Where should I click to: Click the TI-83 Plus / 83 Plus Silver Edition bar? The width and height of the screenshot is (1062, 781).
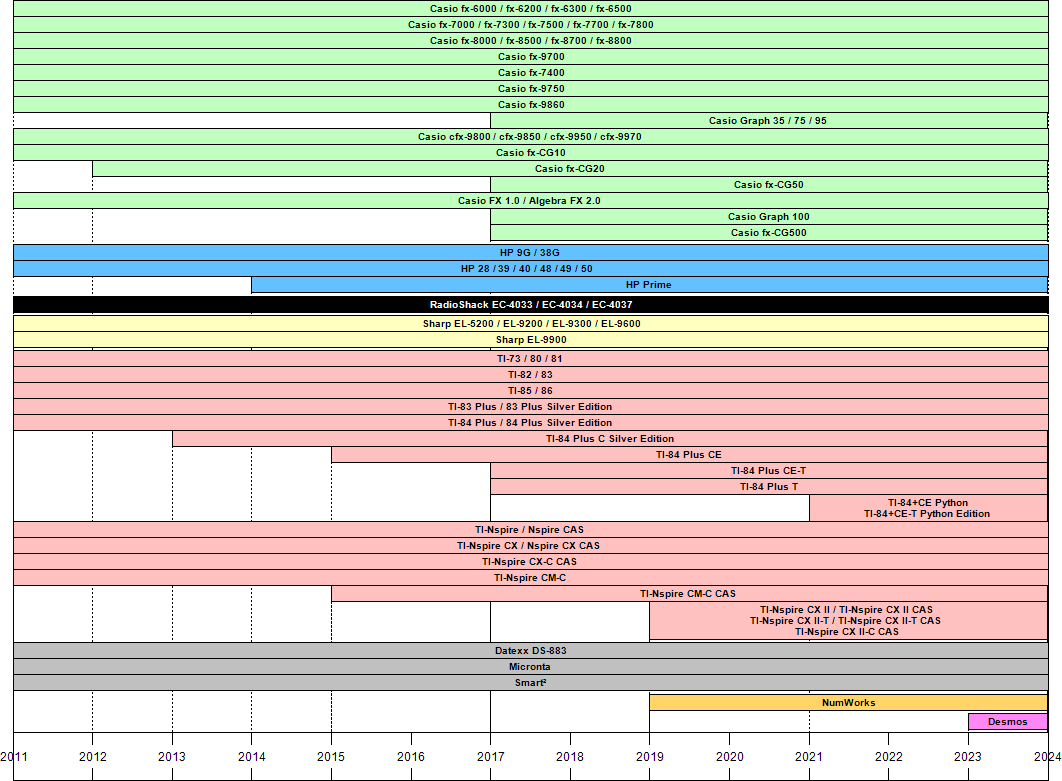(531, 407)
